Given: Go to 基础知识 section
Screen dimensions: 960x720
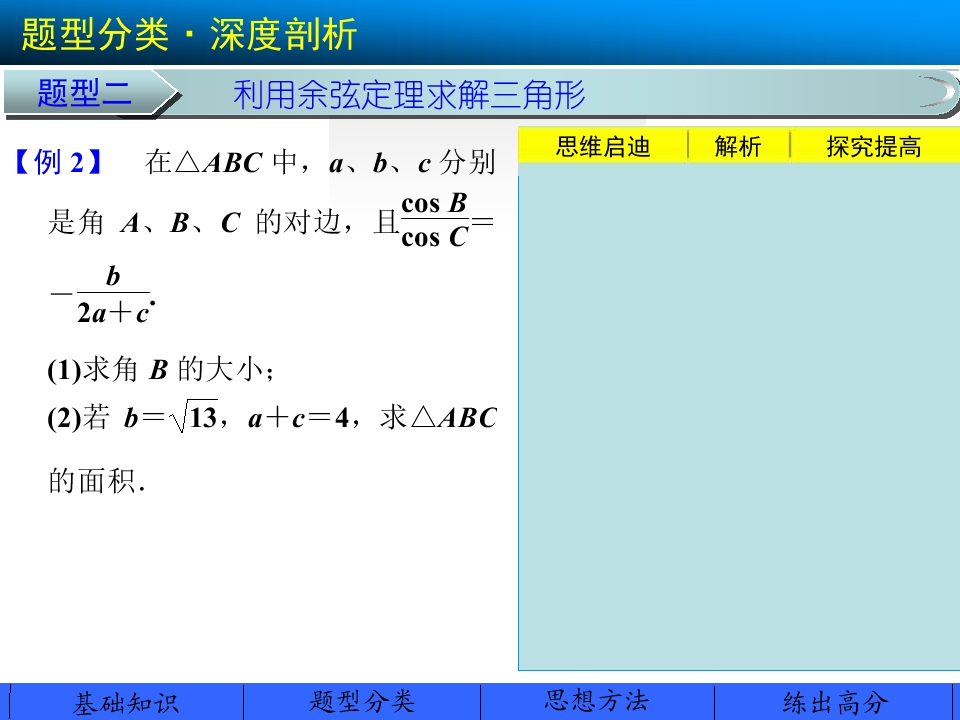Looking at the screenshot, I should (x=126, y=703).
